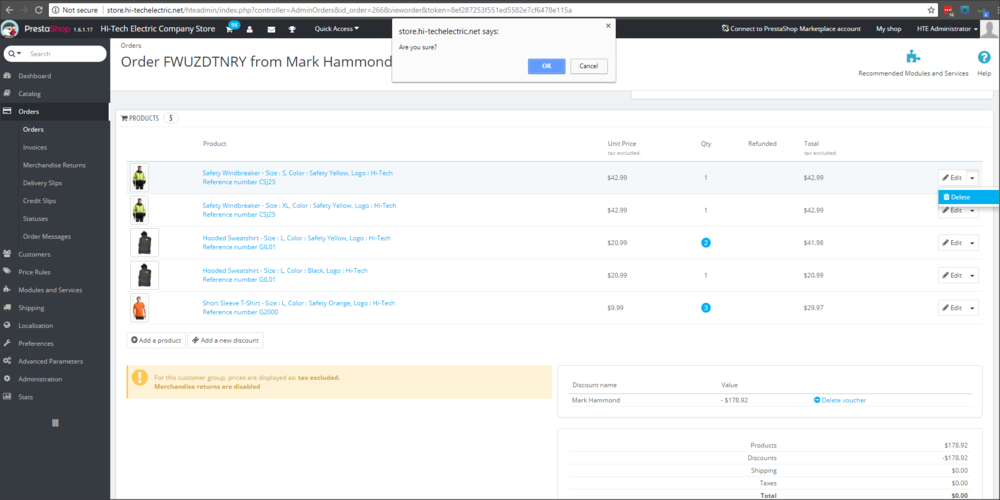1000x500 pixels.
Task: Edit the Short Sleeve T-Shirt row
Action: click(952, 308)
